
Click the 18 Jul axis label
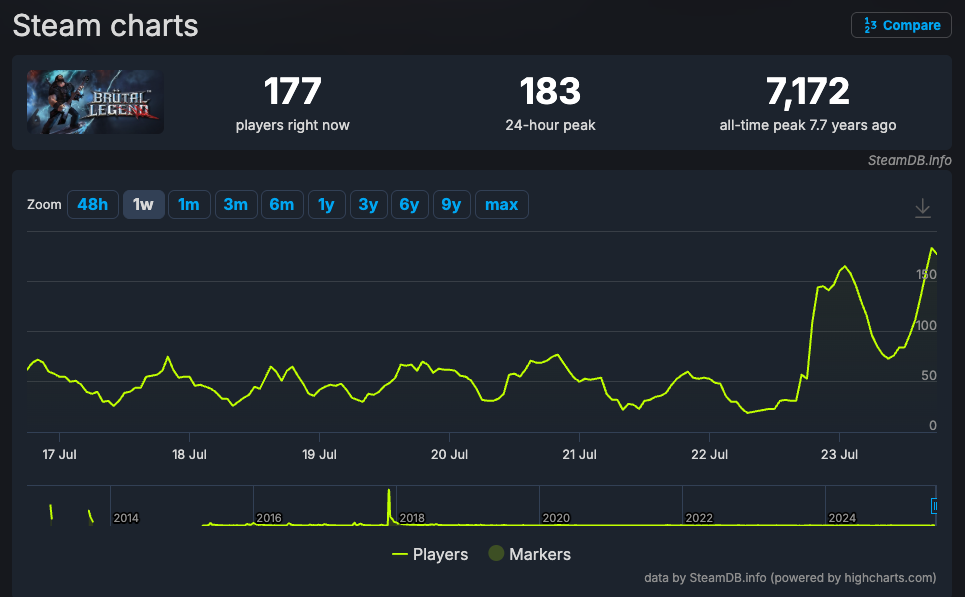(x=190, y=454)
